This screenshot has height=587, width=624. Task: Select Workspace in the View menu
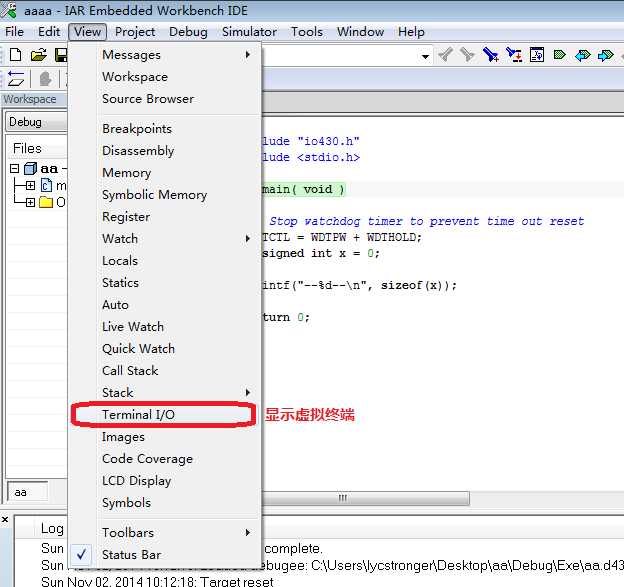(x=165, y=76)
